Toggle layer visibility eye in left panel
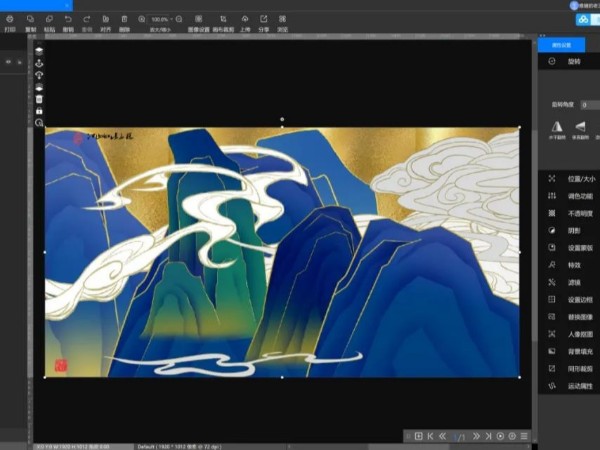 (x=8, y=62)
